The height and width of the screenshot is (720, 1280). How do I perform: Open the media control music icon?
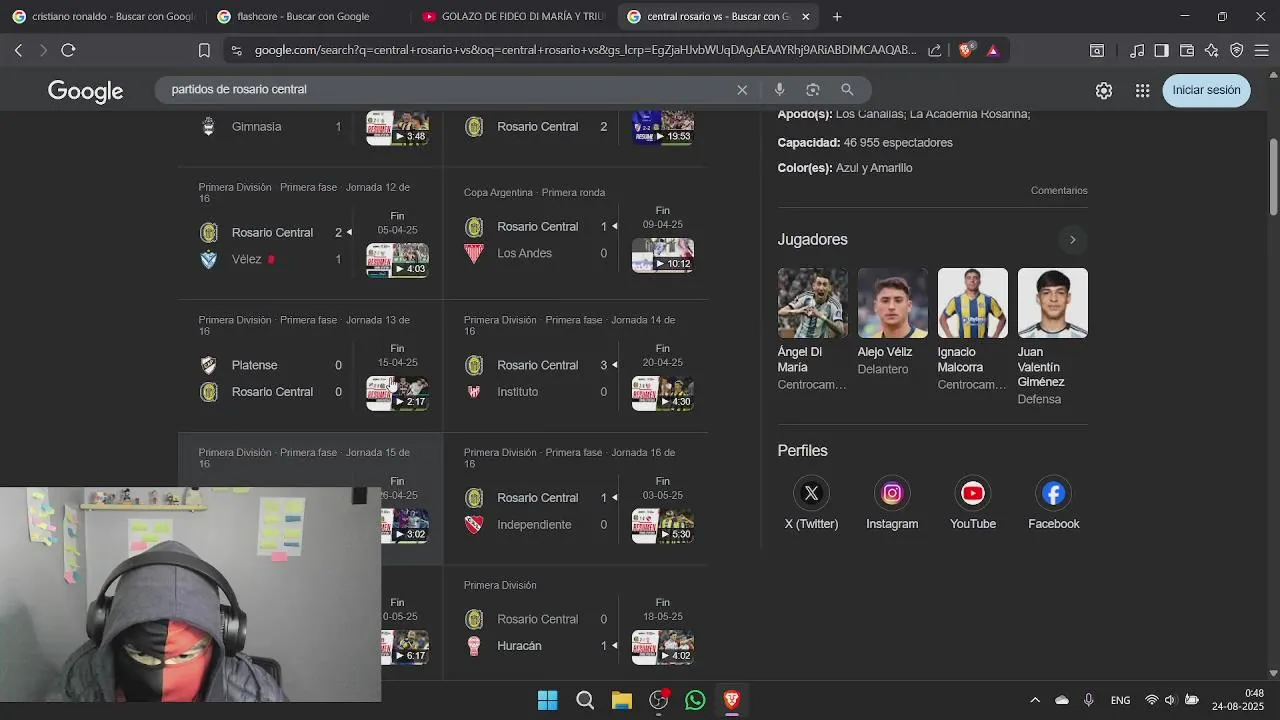(x=1137, y=50)
